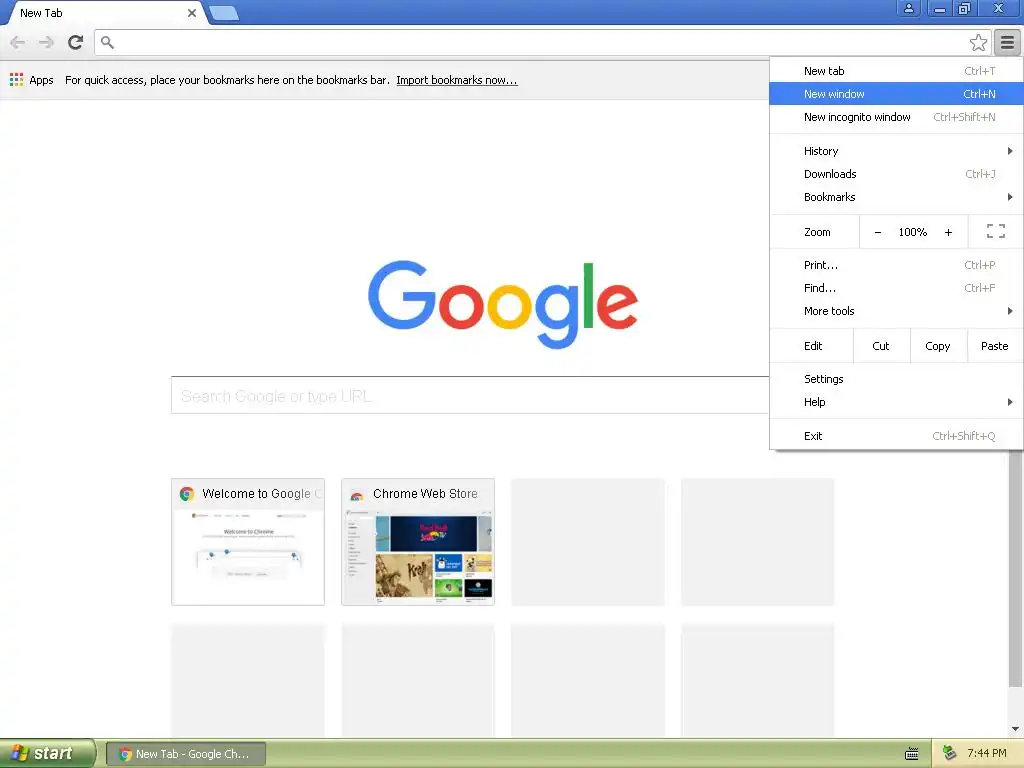The width and height of the screenshot is (1024, 768).
Task: Click the search magnifier in address bar
Action: tap(108, 42)
